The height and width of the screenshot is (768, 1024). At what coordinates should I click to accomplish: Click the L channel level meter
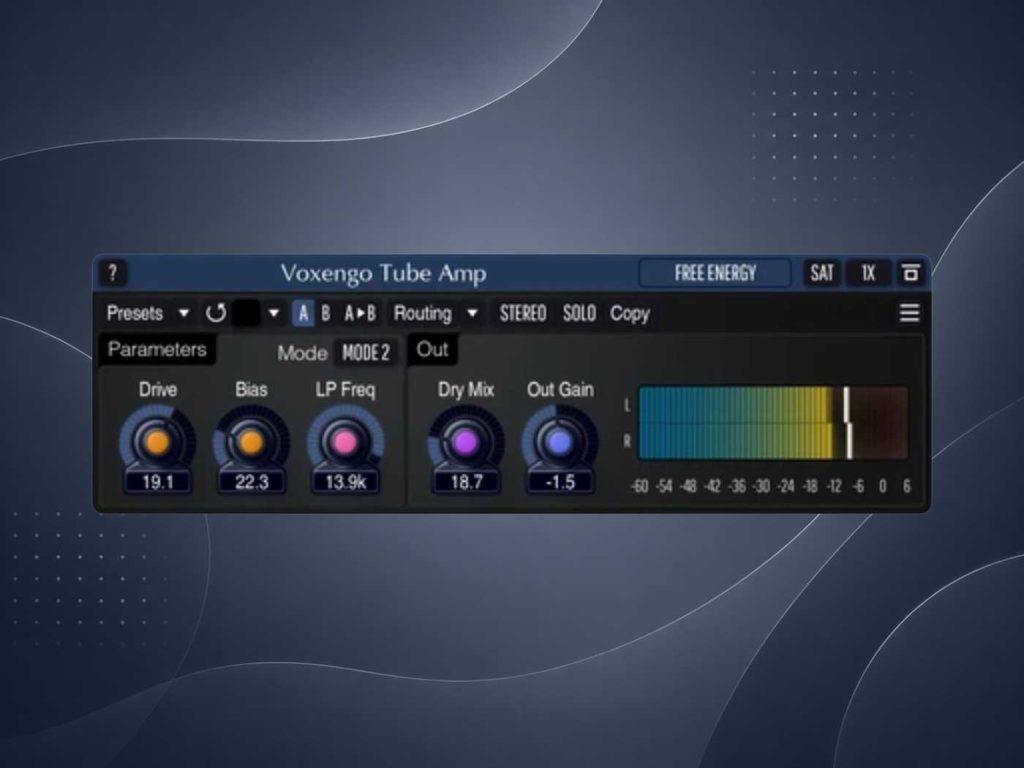coord(773,405)
